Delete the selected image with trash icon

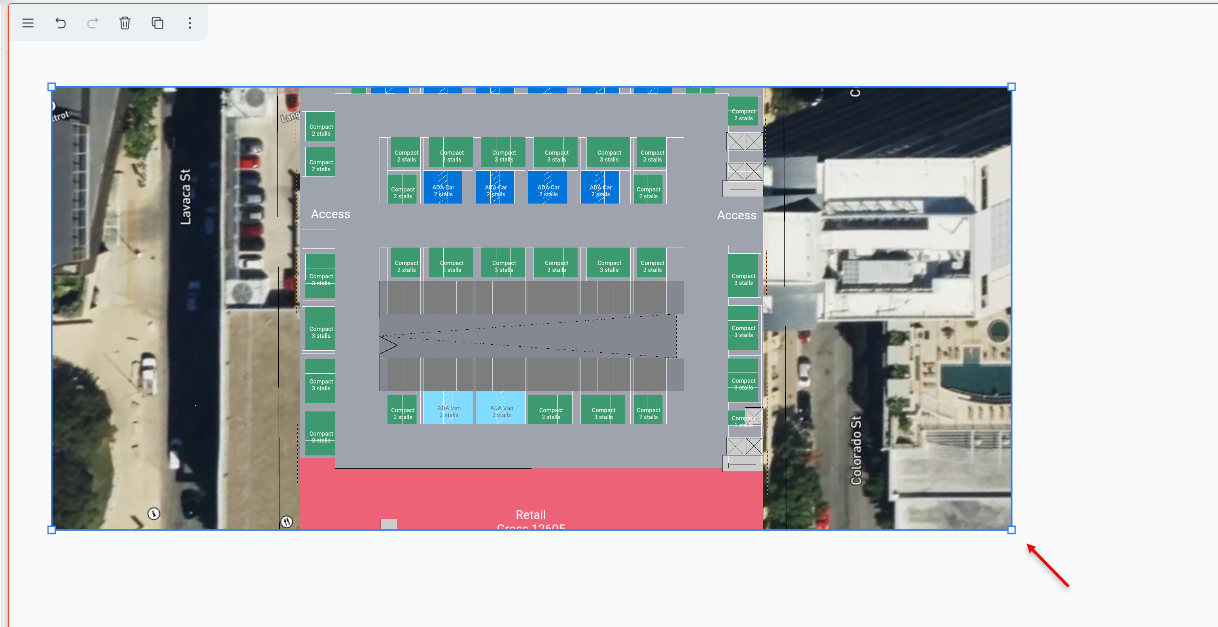pos(125,23)
